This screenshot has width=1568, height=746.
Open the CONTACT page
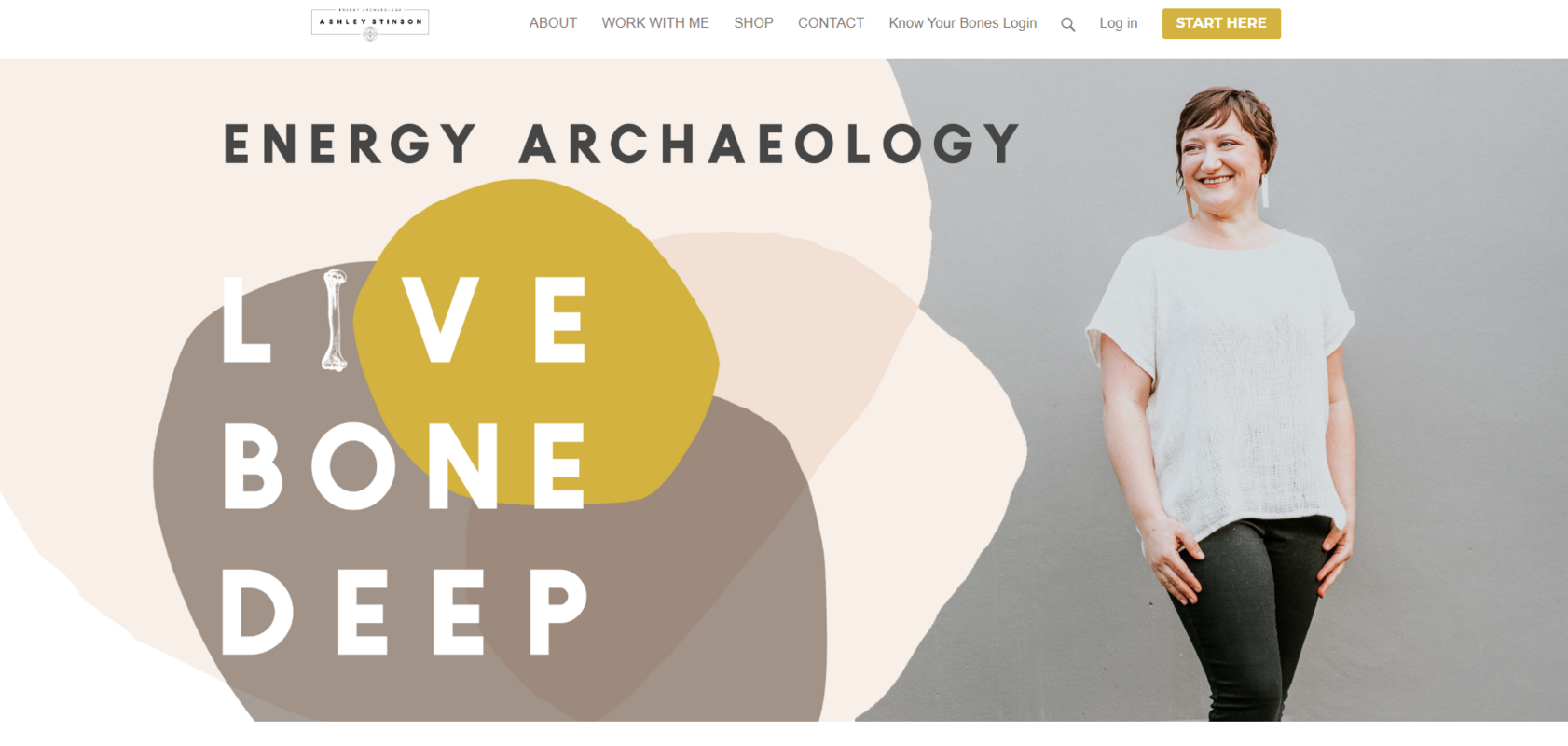(x=831, y=23)
